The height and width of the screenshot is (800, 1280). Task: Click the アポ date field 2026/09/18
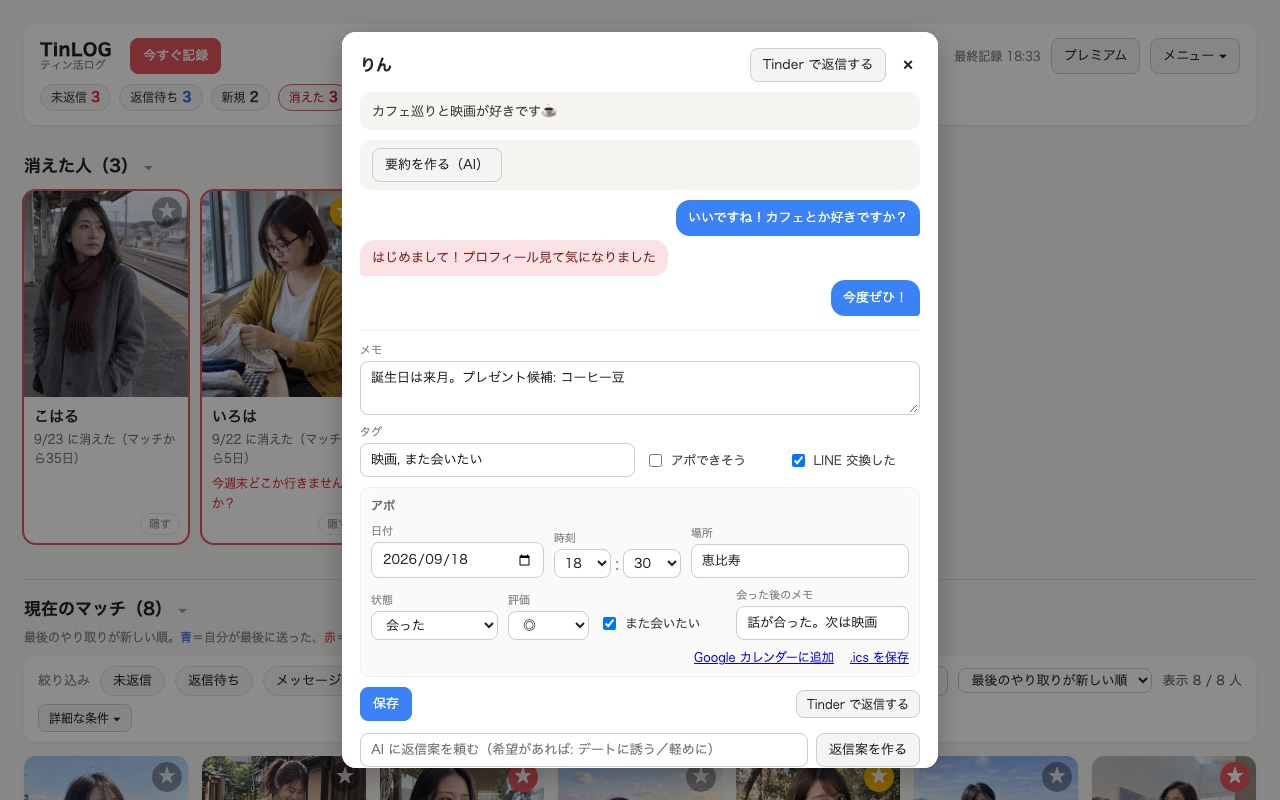coord(457,560)
